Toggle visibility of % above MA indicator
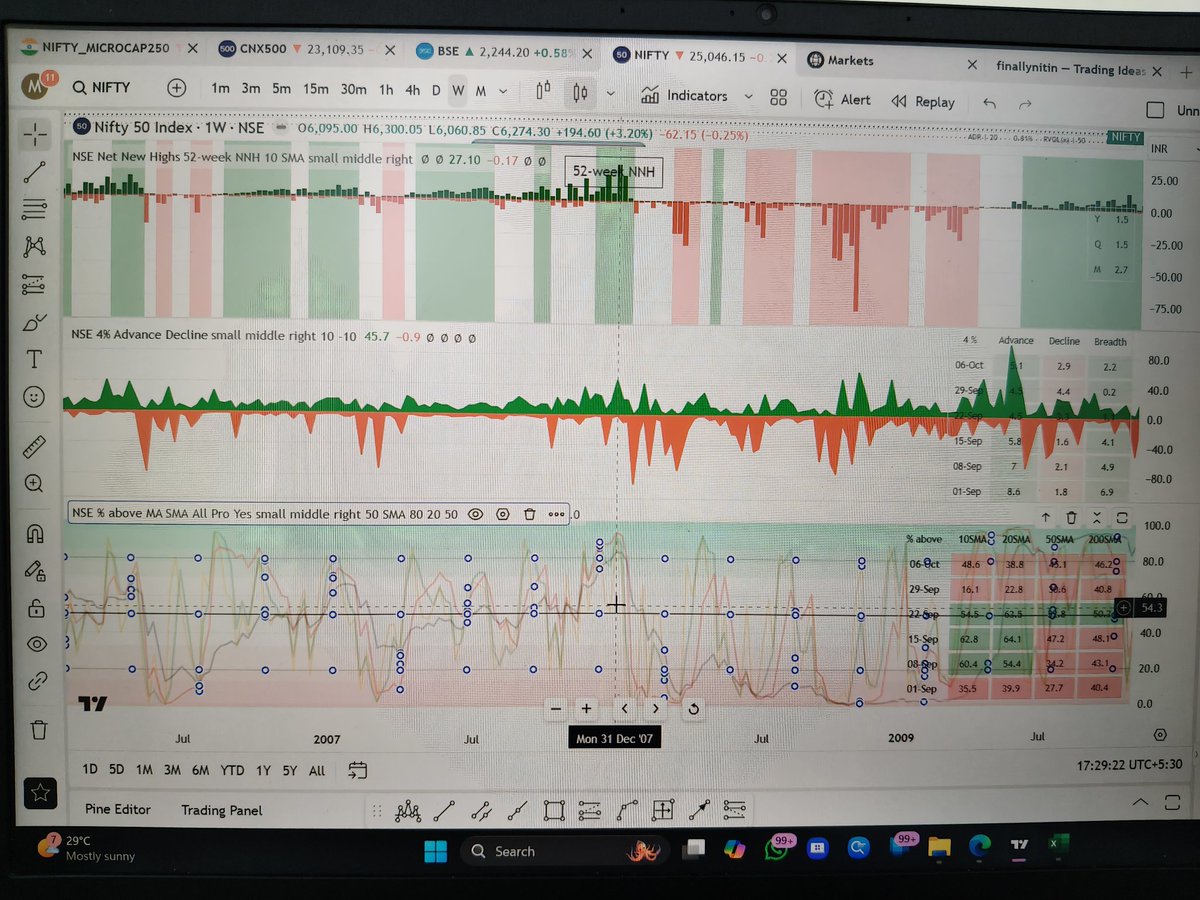The height and width of the screenshot is (900, 1200). point(476,514)
